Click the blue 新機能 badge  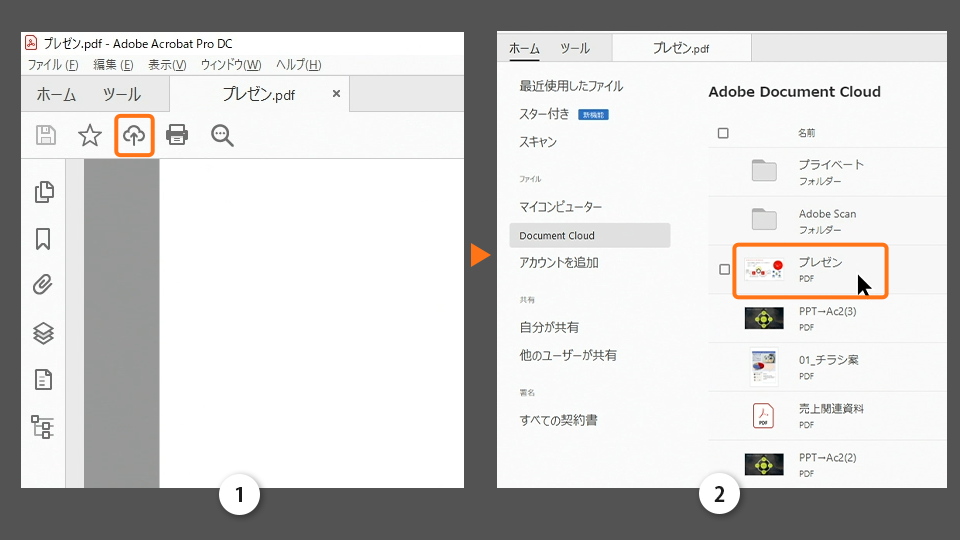(593, 114)
